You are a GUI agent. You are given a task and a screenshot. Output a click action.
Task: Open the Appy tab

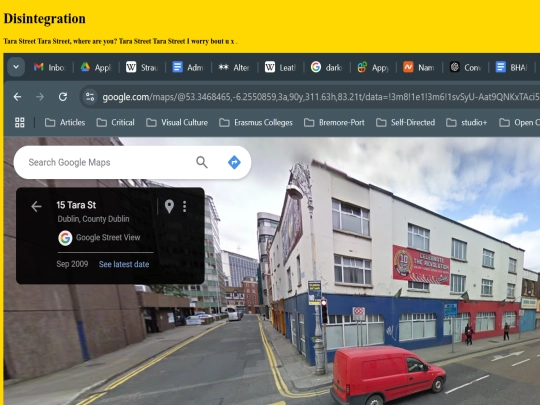tap(373, 67)
